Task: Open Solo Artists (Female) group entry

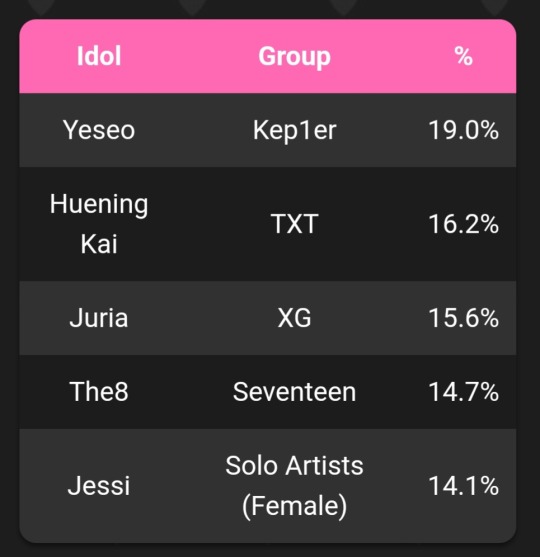Action: point(295,486)
